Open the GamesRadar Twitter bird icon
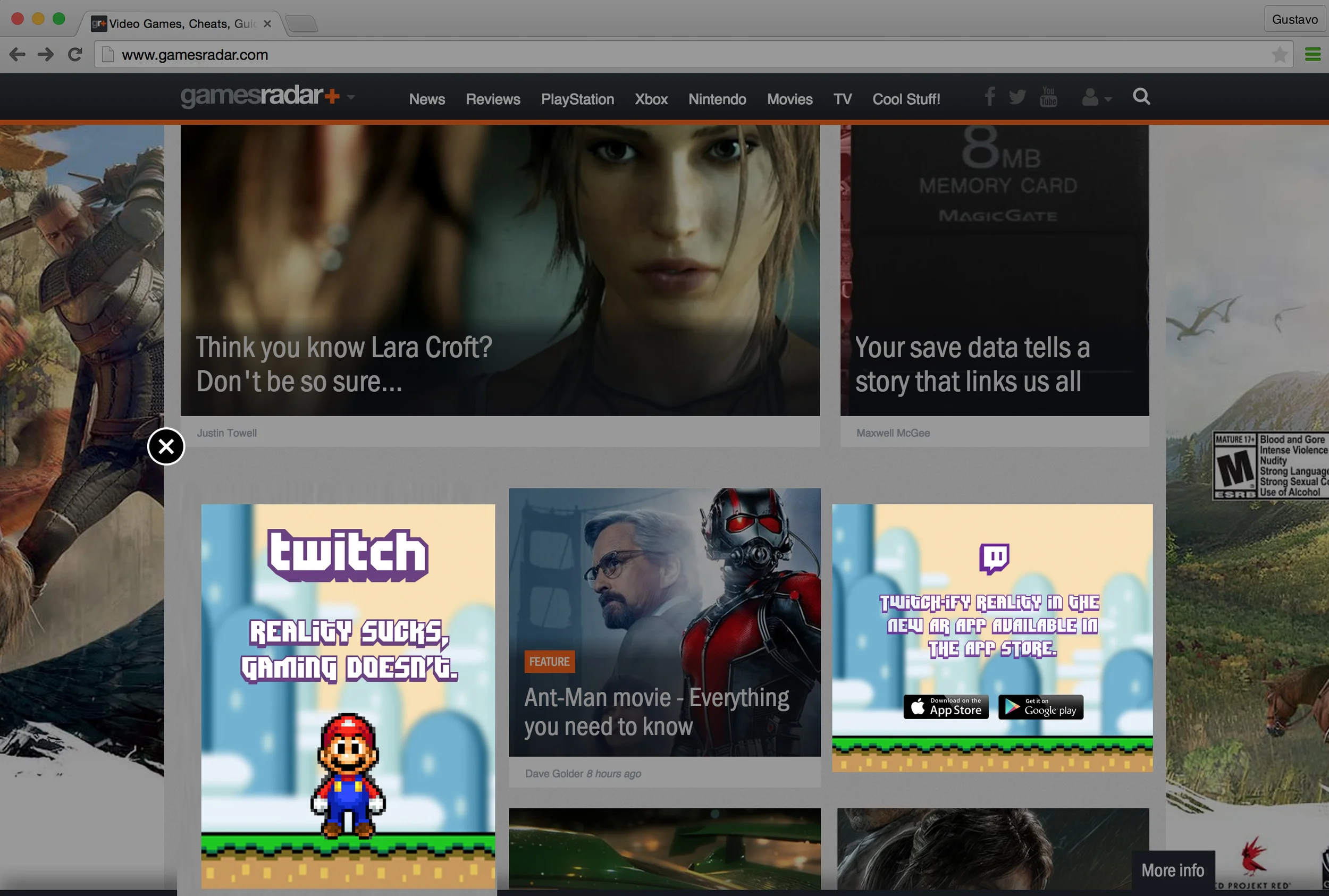Screen dimensions: 1329x896 [x=1017, y=97]
